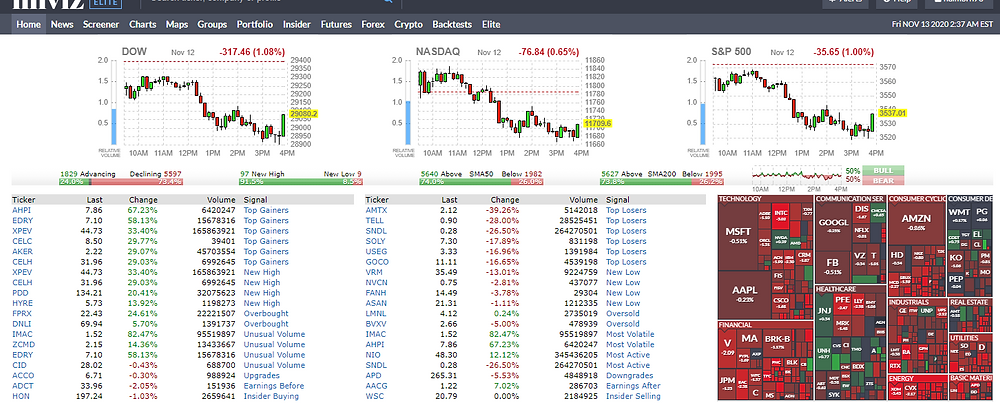Click the 67.23% change in AHPI Top Gainers row
The height and width of the screenshot is (403, 1000).
[143, 210]
